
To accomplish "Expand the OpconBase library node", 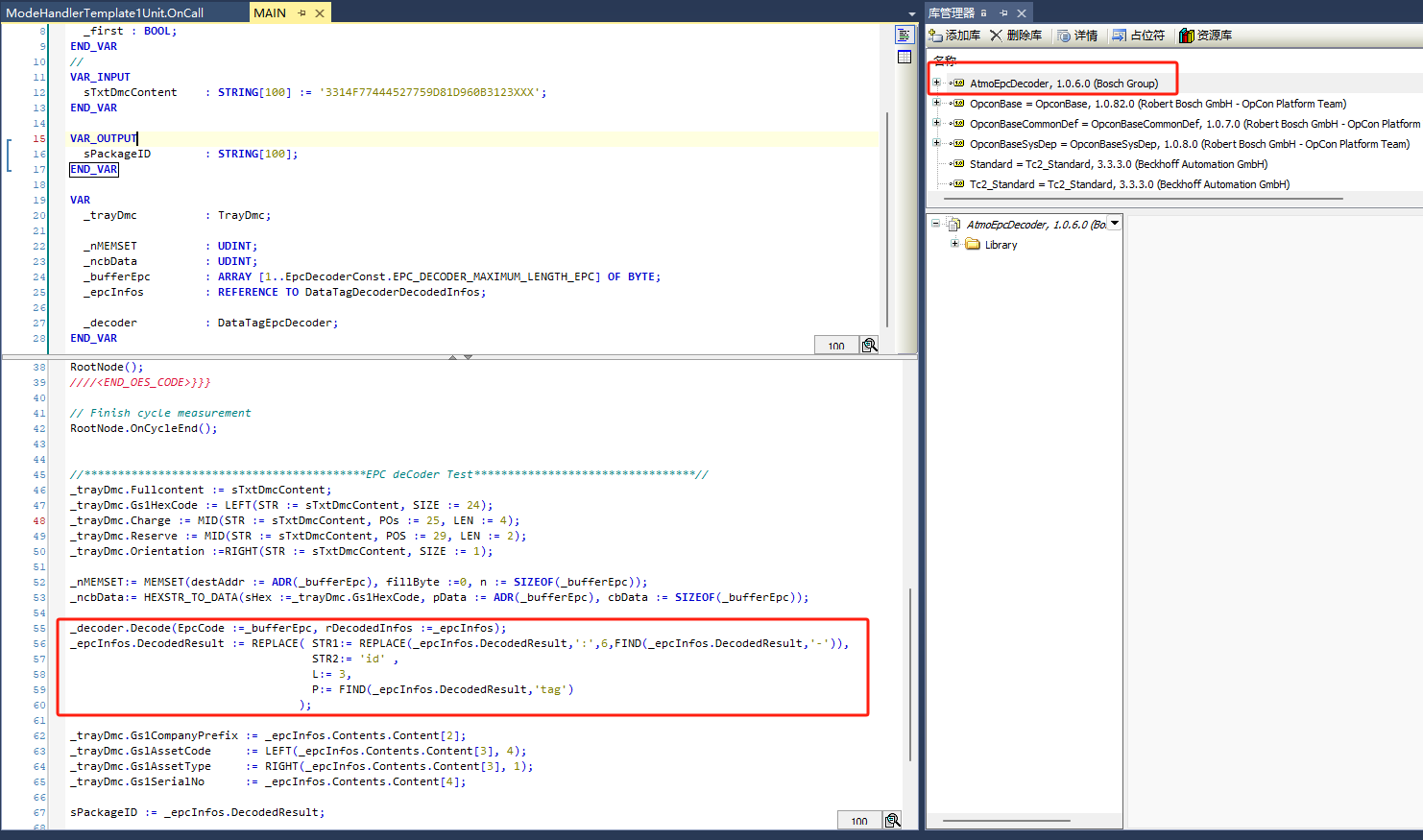I will click(x=936, y=103).
